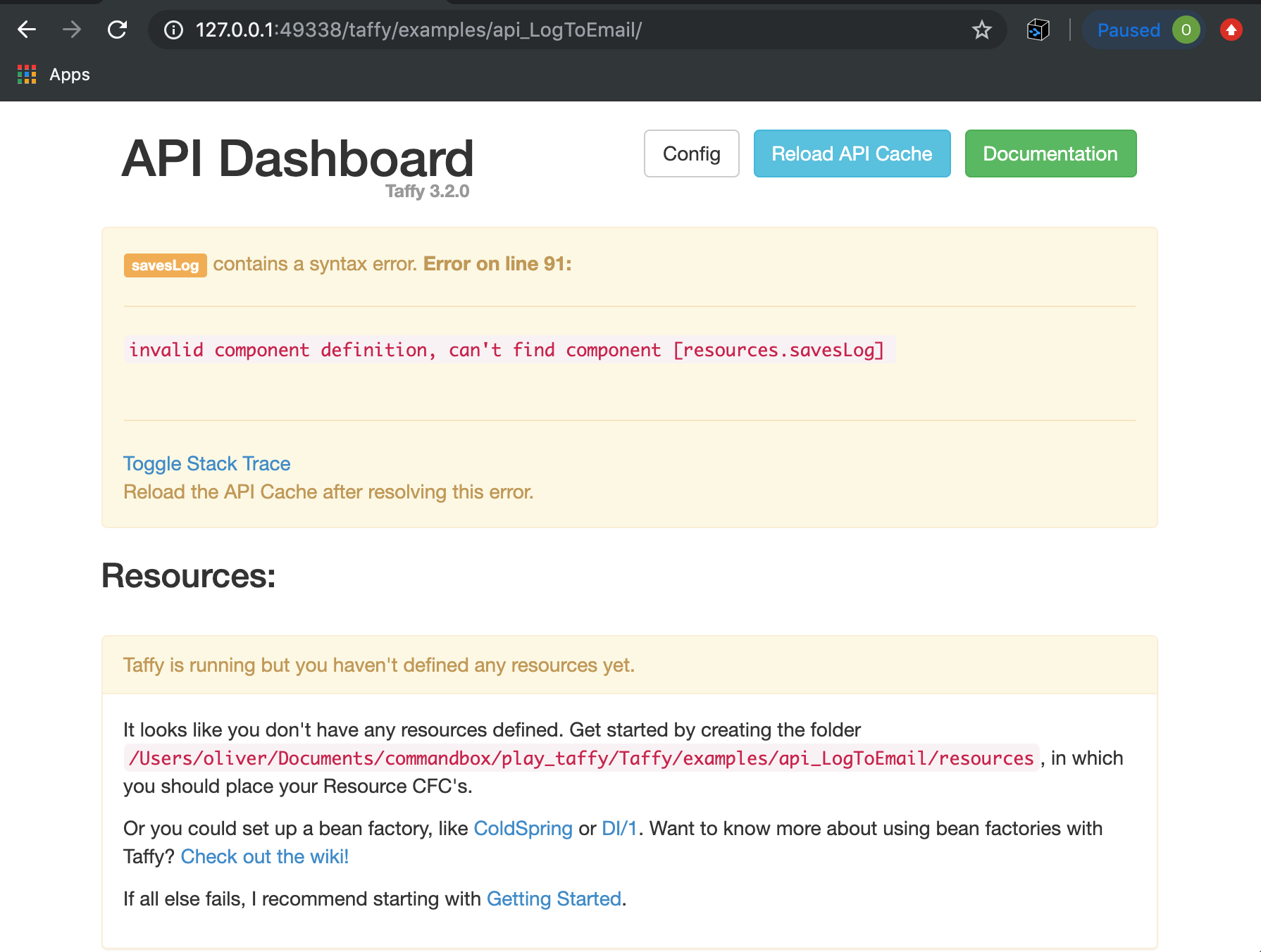1261x952 pixels.
Task: Click 'Reload the API Cache after resolving' message
Action: [328, 491]
